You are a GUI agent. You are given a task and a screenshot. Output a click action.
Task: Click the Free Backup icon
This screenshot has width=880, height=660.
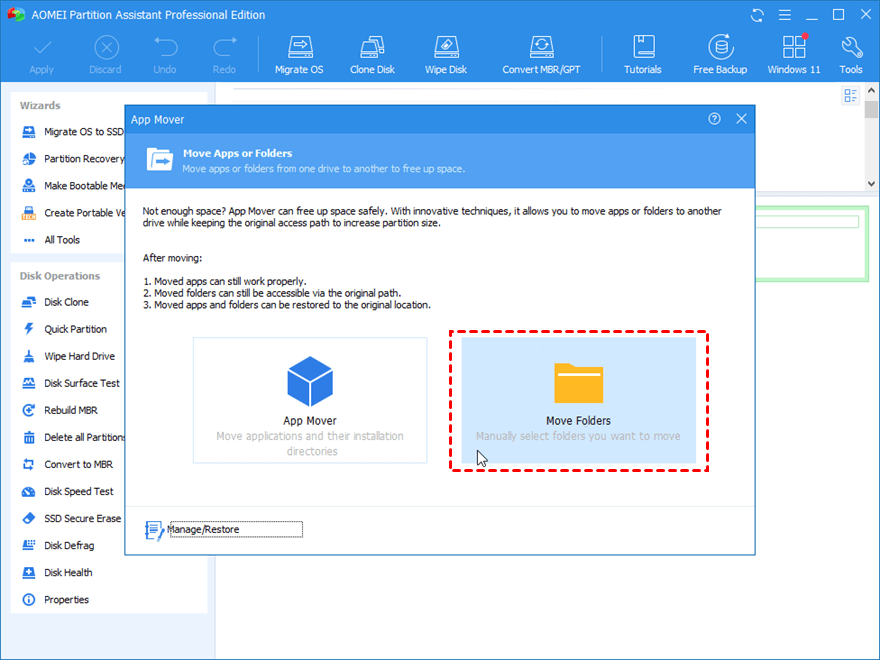(721, 47)
